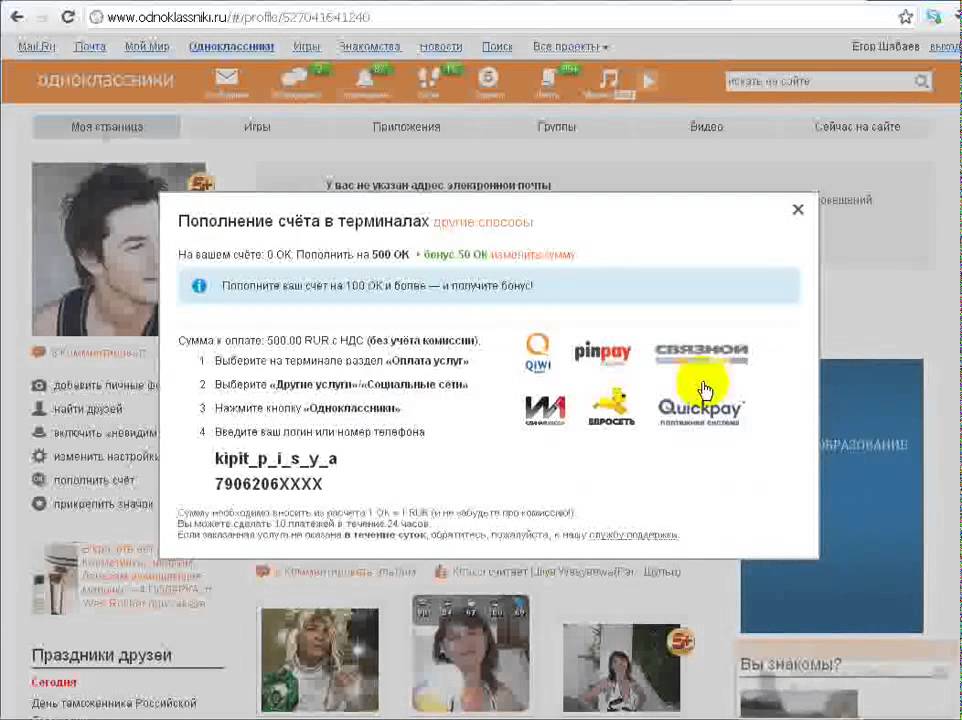Image resolution: width=962 pixels, height=720 pixels.
Task: Click the attach badge icon
Action: (x=39, y=504)
